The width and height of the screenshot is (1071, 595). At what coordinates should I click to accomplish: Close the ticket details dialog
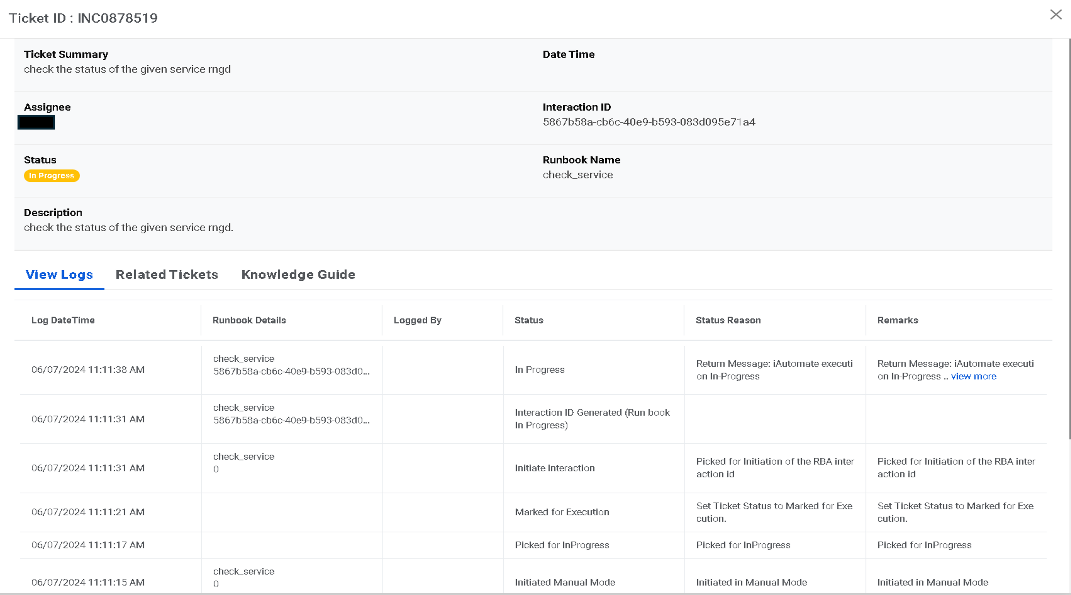pos(1055,15)
